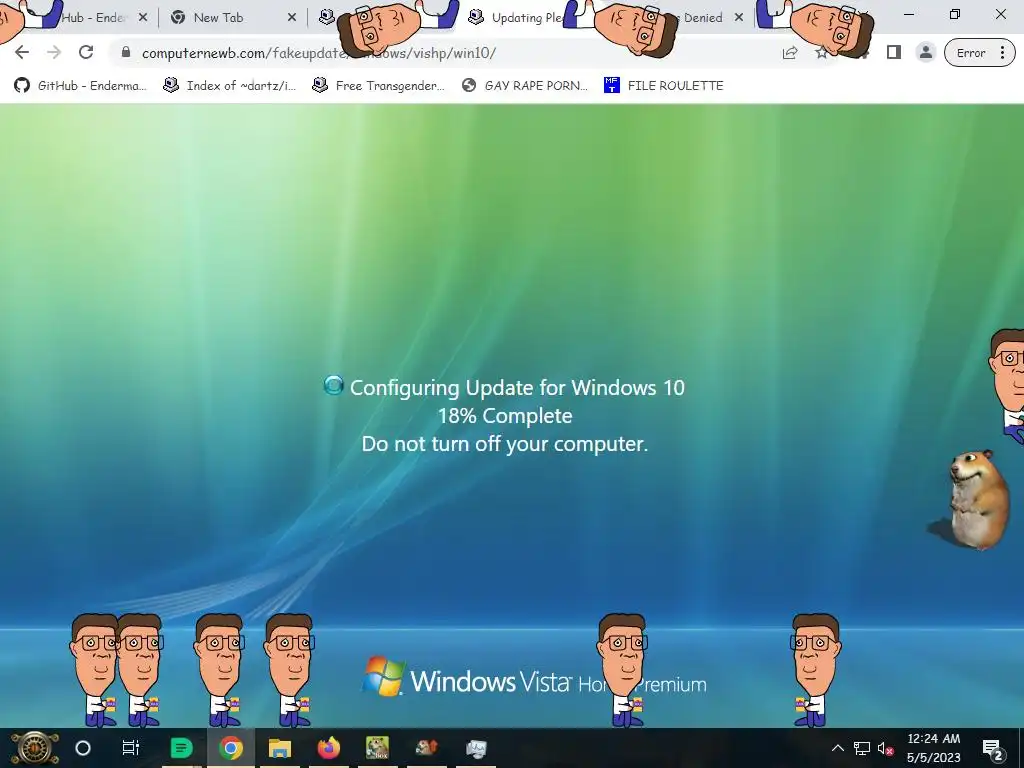The height and width of the screenshot is (768, 1024).
Task: Open the green chat app in taskbar
Action: (x=182, y=748)
